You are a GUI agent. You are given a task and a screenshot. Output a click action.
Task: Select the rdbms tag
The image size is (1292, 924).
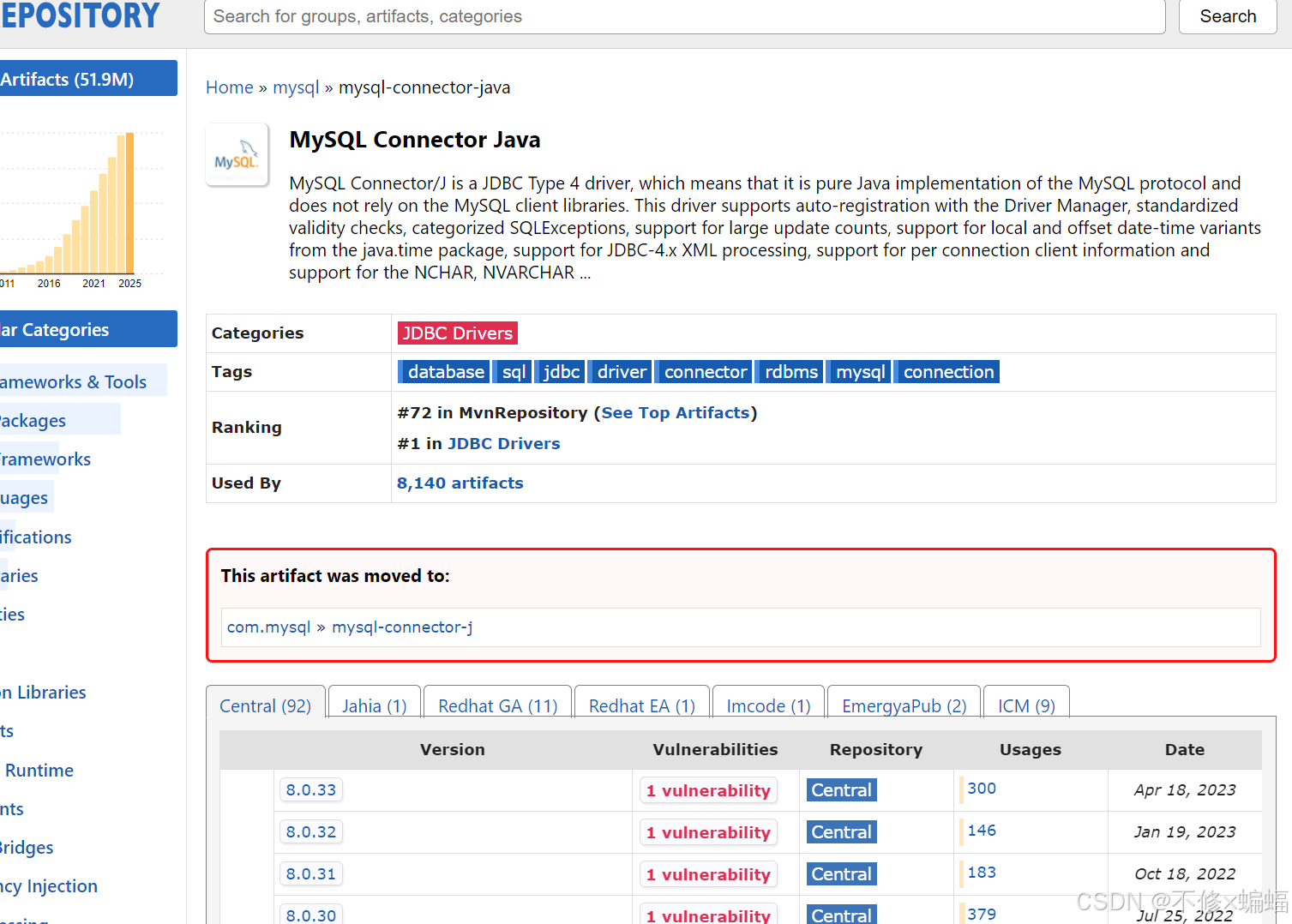click(790, 372)
